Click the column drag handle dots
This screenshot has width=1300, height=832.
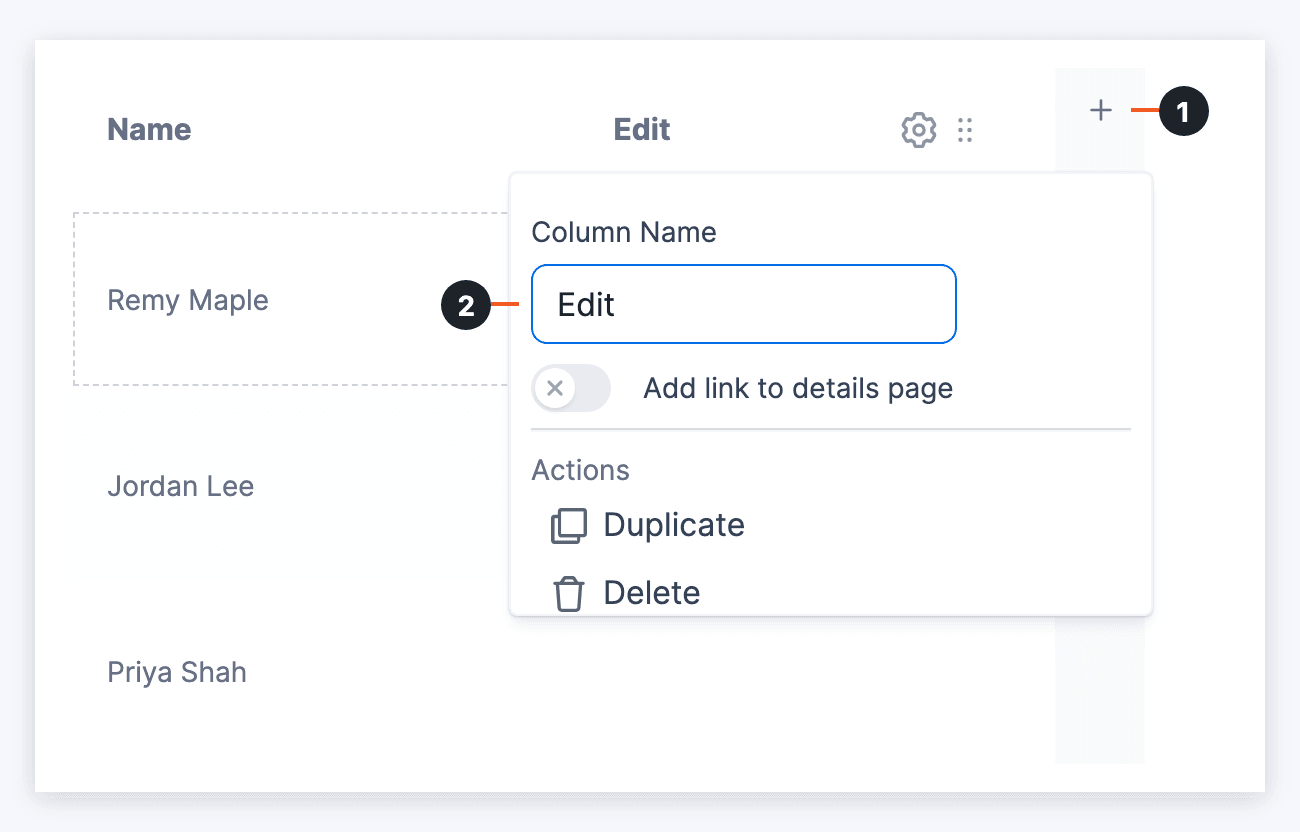pos(965,130)
